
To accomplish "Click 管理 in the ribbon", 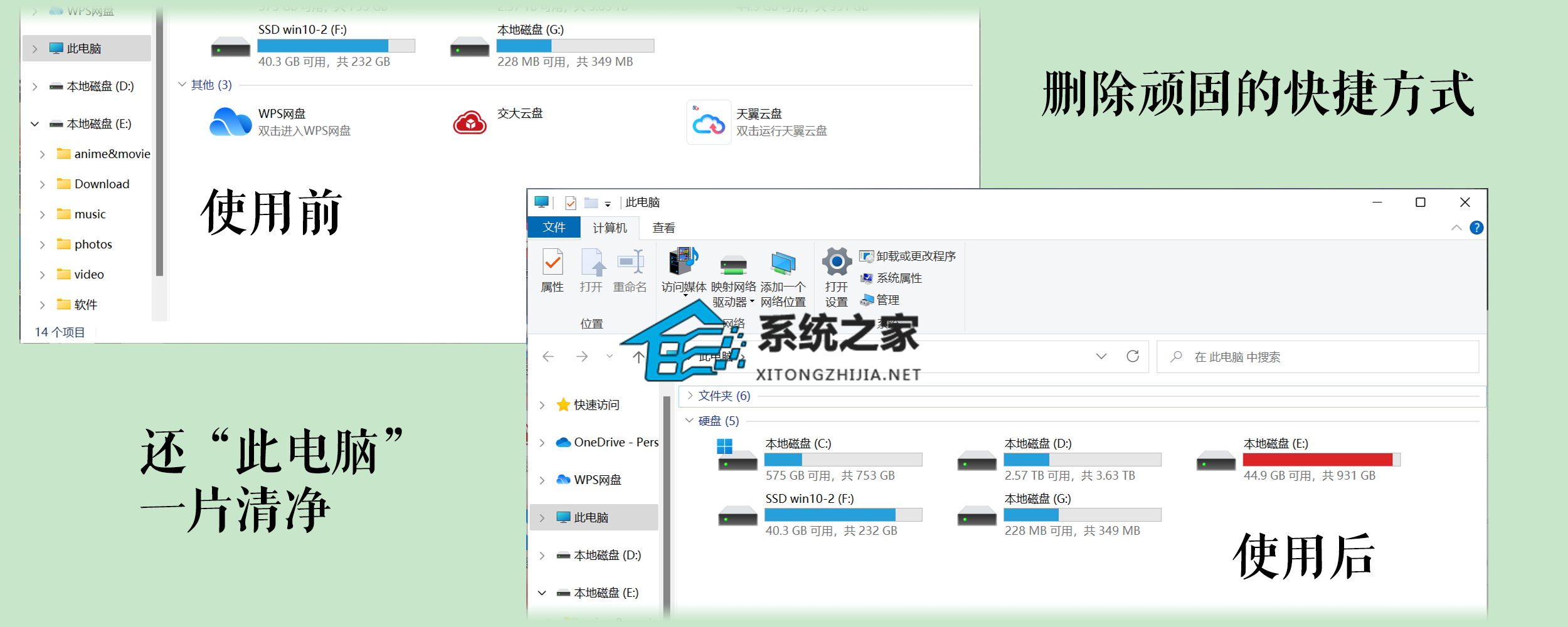I will (x=880, y=300).
